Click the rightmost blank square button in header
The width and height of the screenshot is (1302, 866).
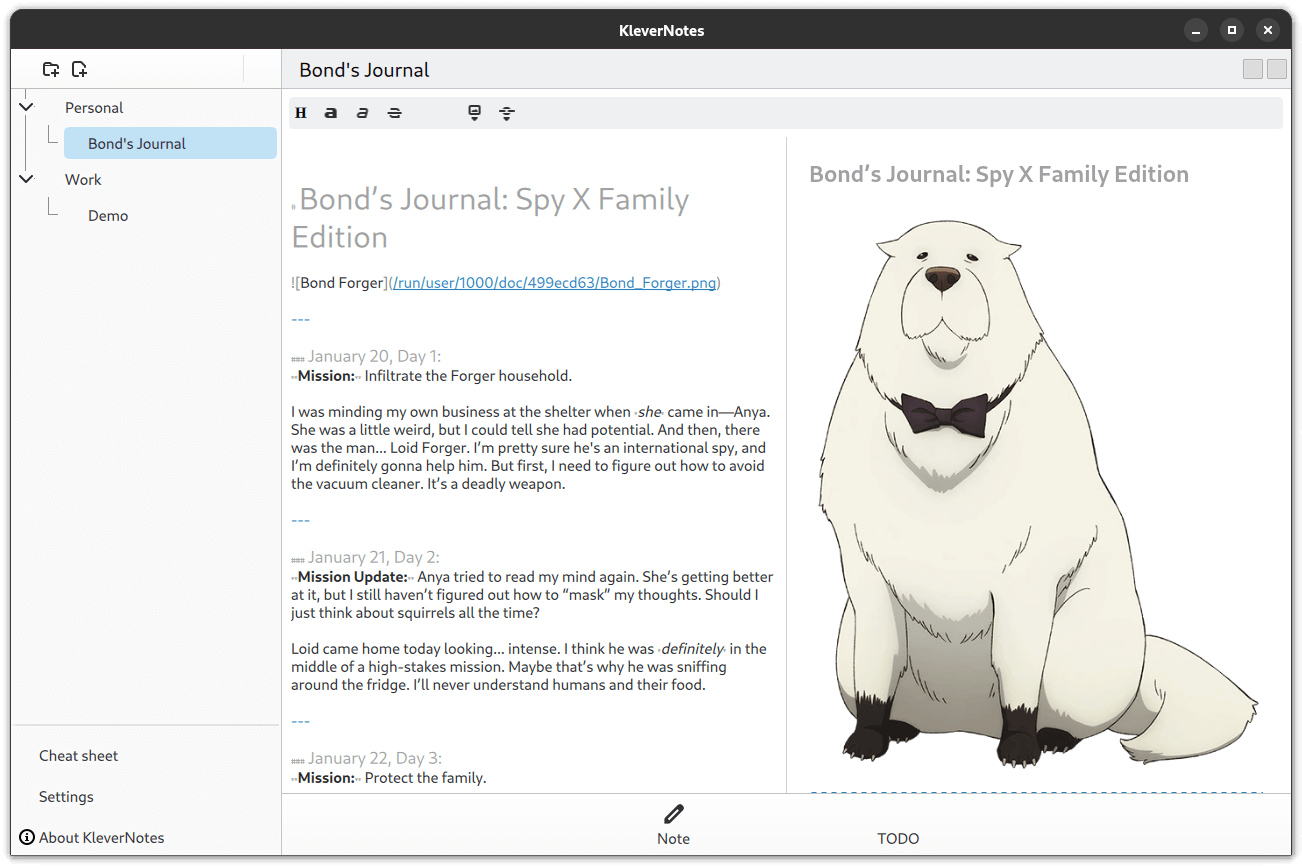tap(1277, 69)
